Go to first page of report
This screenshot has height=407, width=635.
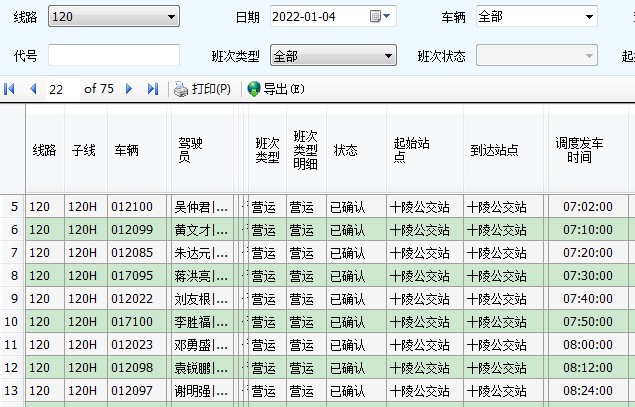click(x=10, y=89)
